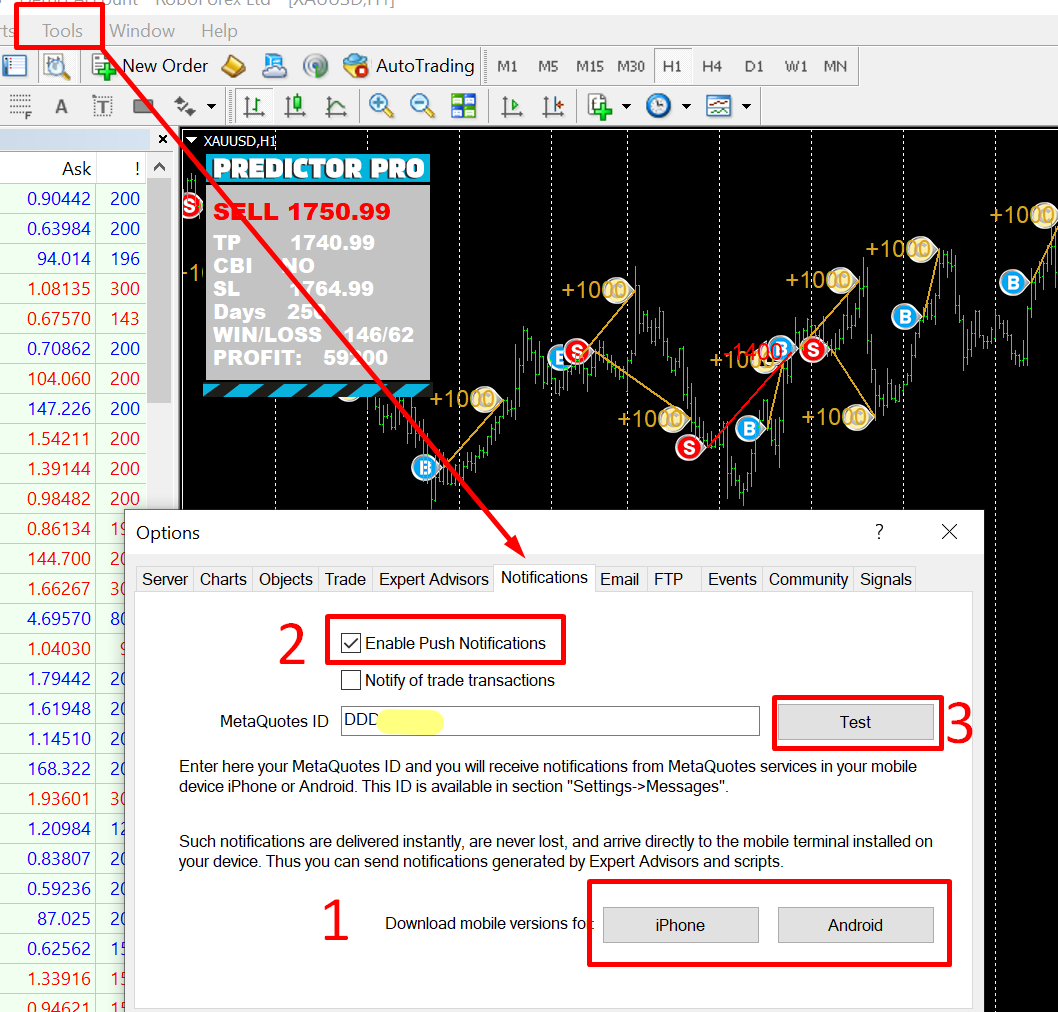Switch to the Charts tab
1058x1012 pixels.
223,580
